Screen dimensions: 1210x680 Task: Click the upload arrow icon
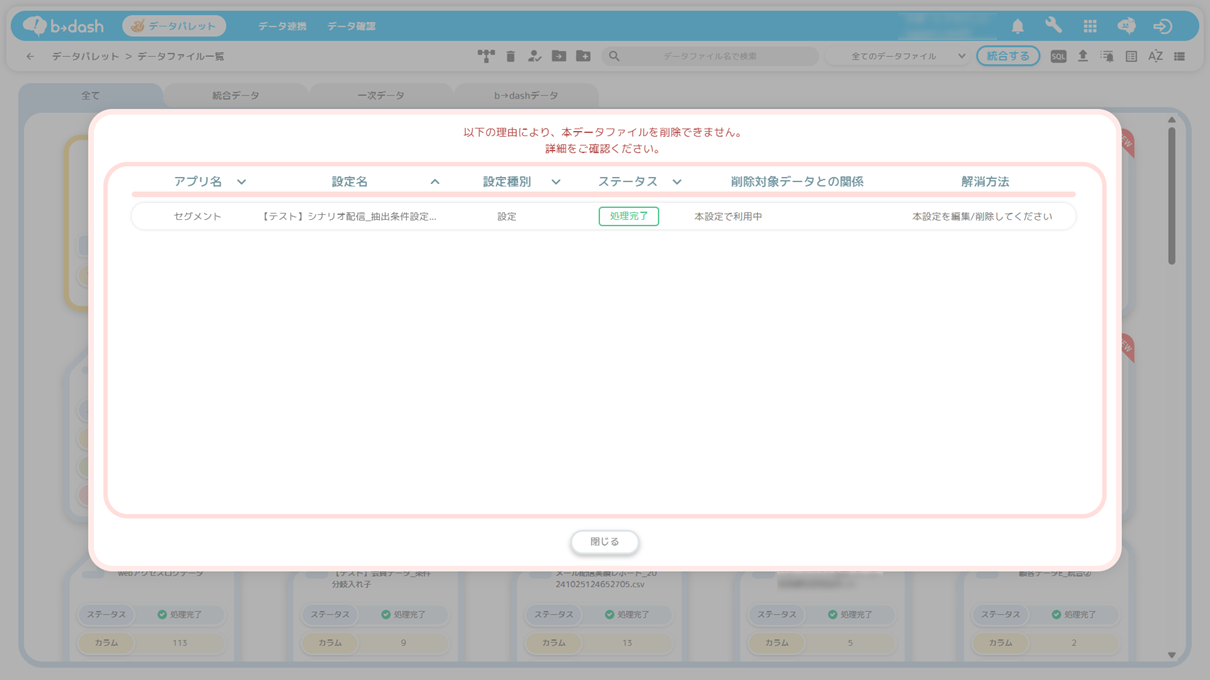click(1082, 57)
